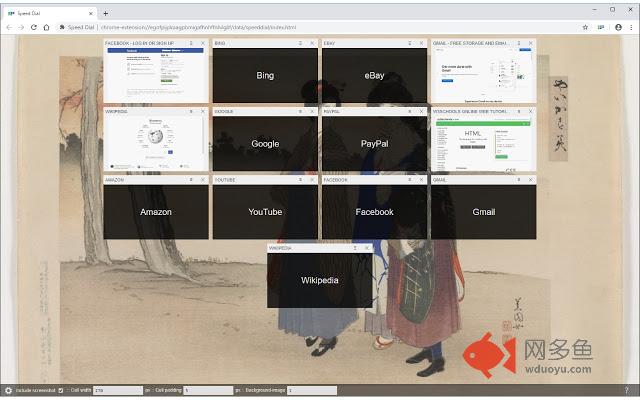Go back with the browser back arrow
640x400 pixels.
tap(9, 27)
